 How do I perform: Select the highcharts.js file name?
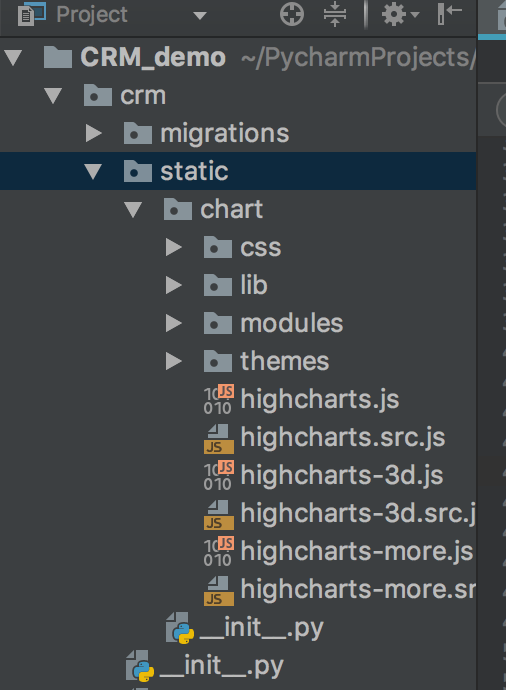pyautogui.click(x=320, y=400)
